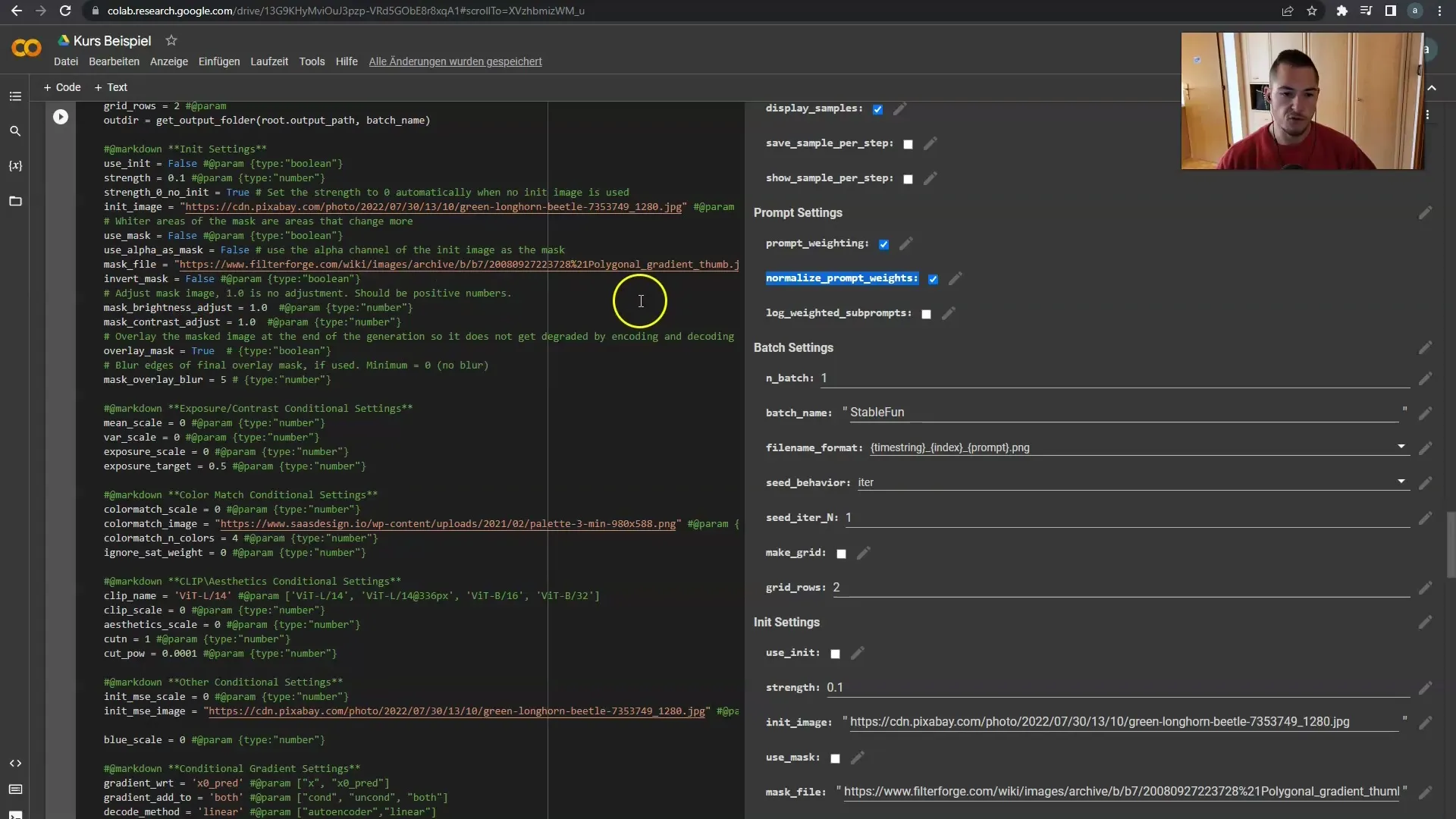This screenshot has width=1456, height=819.
Task: Edit the Batch Settings section pencil
Action: click(x=1426, y=348)
